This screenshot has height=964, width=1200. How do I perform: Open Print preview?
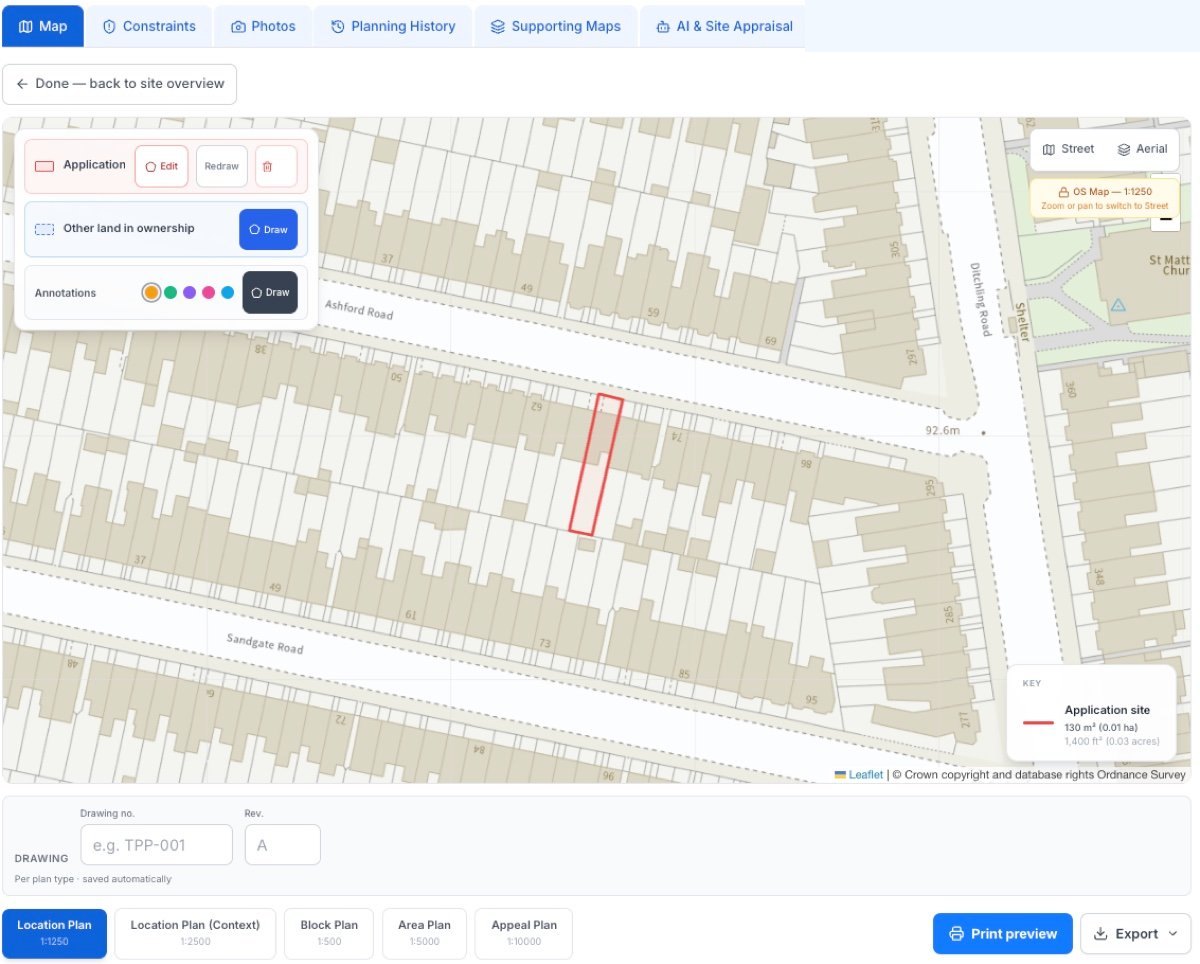(x=1002, y=934)
